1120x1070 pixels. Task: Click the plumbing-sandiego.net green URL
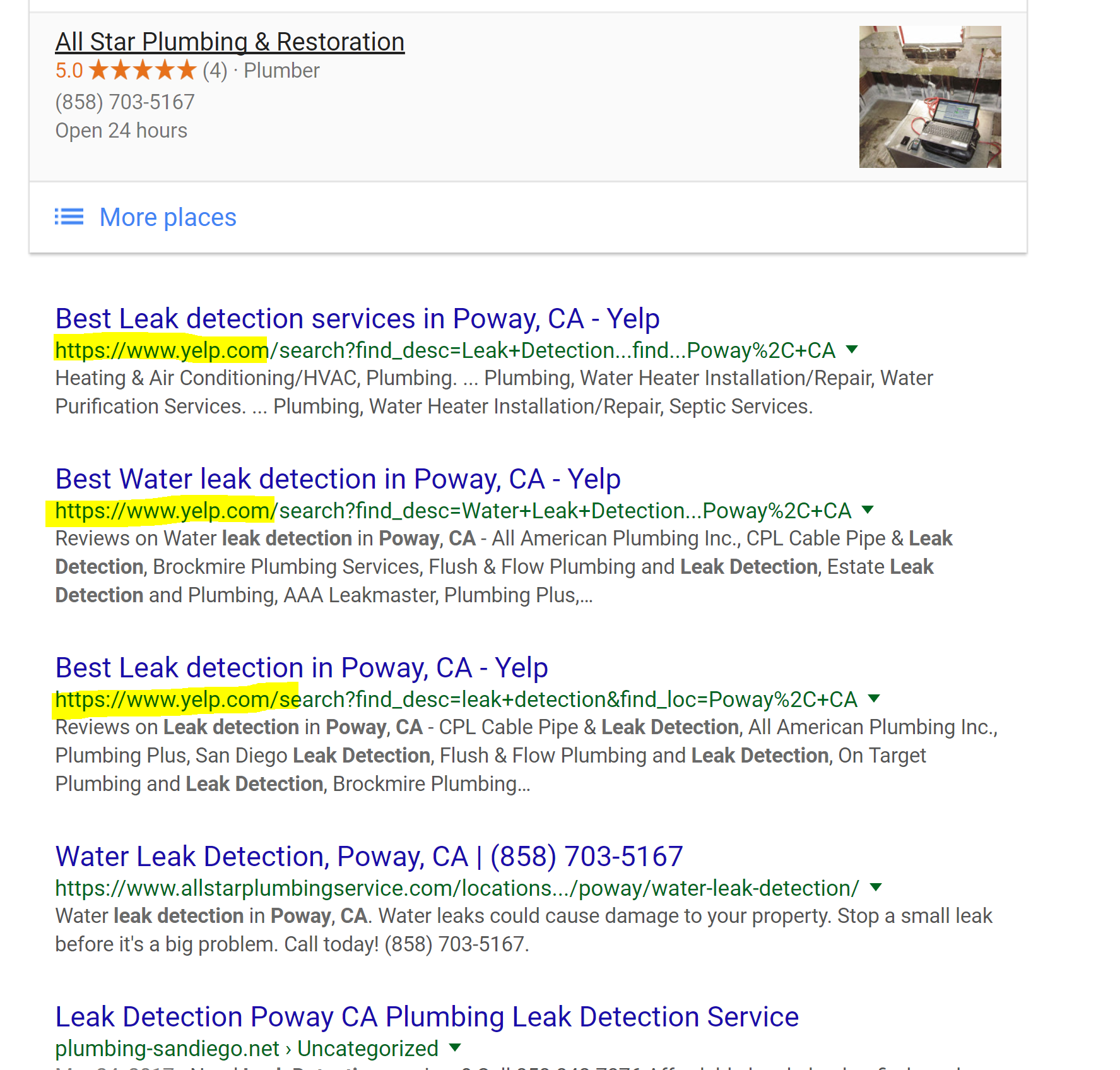point(167,1049)
